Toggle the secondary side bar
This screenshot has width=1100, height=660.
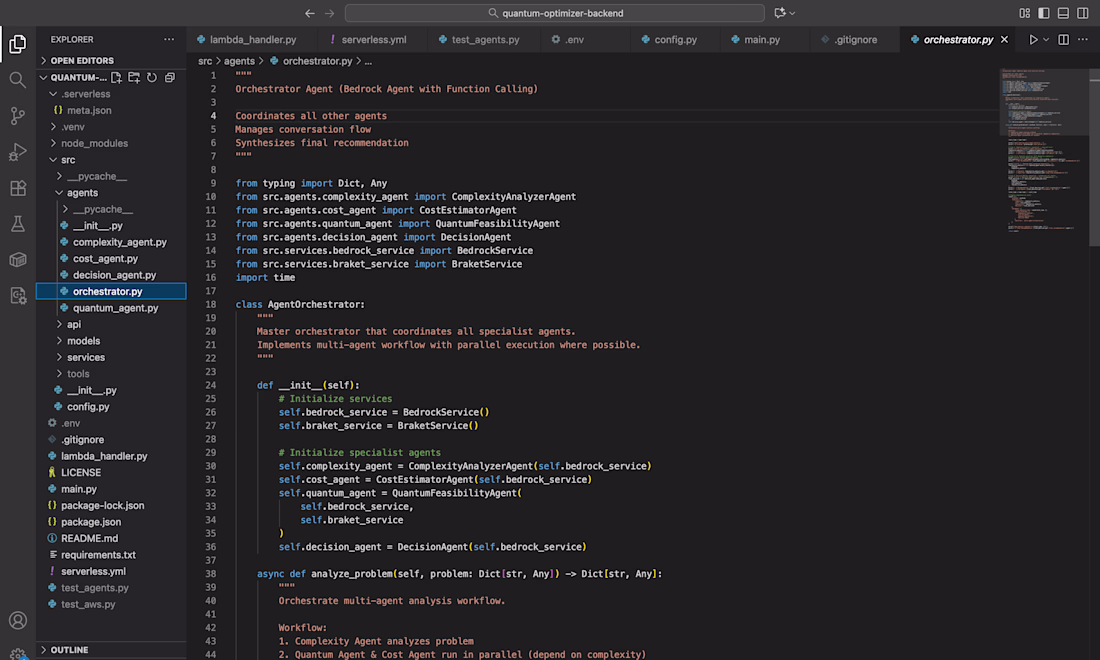pyautogui.click(x=1083, y=13)
